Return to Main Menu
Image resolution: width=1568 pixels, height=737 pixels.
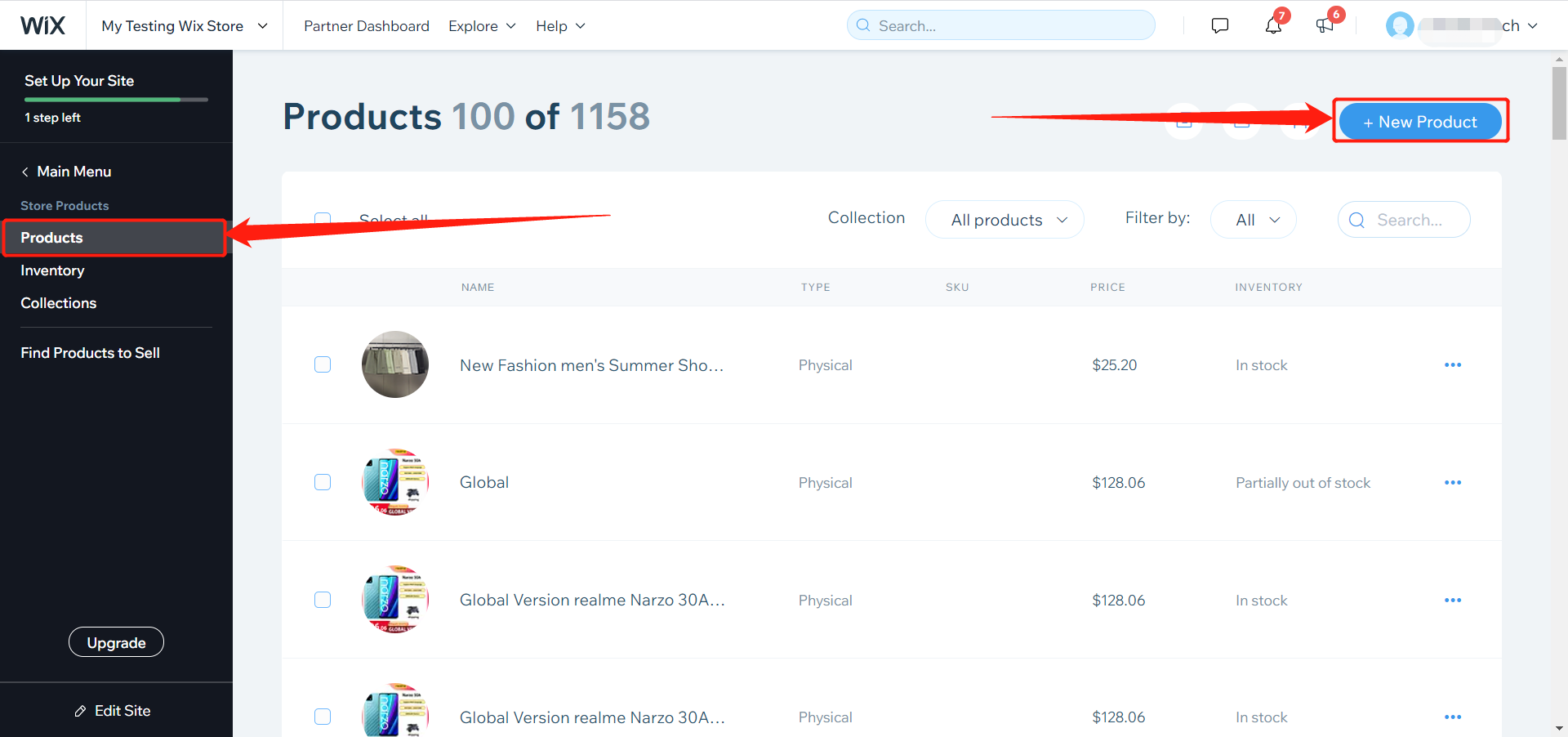click(x=73, y=172)
